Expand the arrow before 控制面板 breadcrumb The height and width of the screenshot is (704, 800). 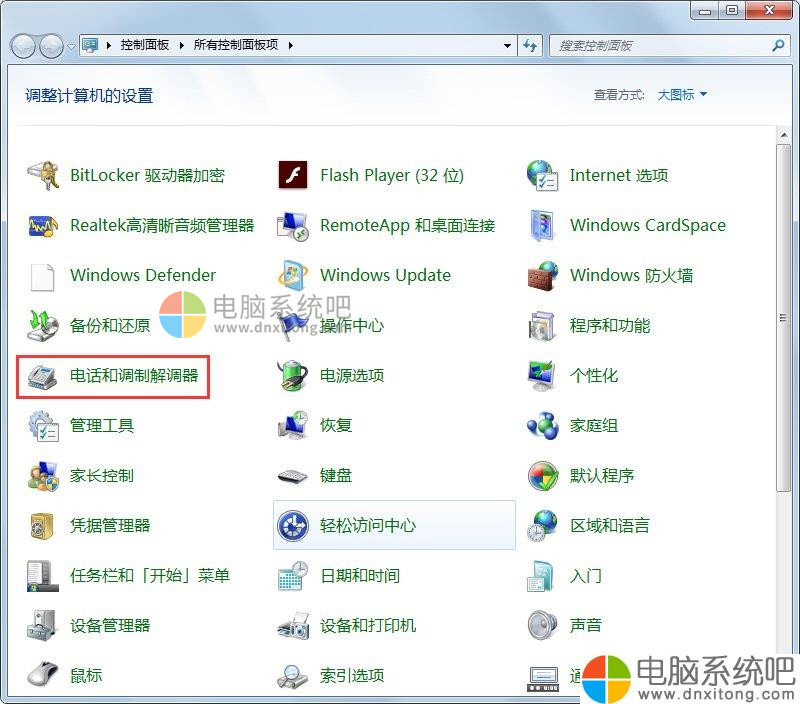coord(109,45)
